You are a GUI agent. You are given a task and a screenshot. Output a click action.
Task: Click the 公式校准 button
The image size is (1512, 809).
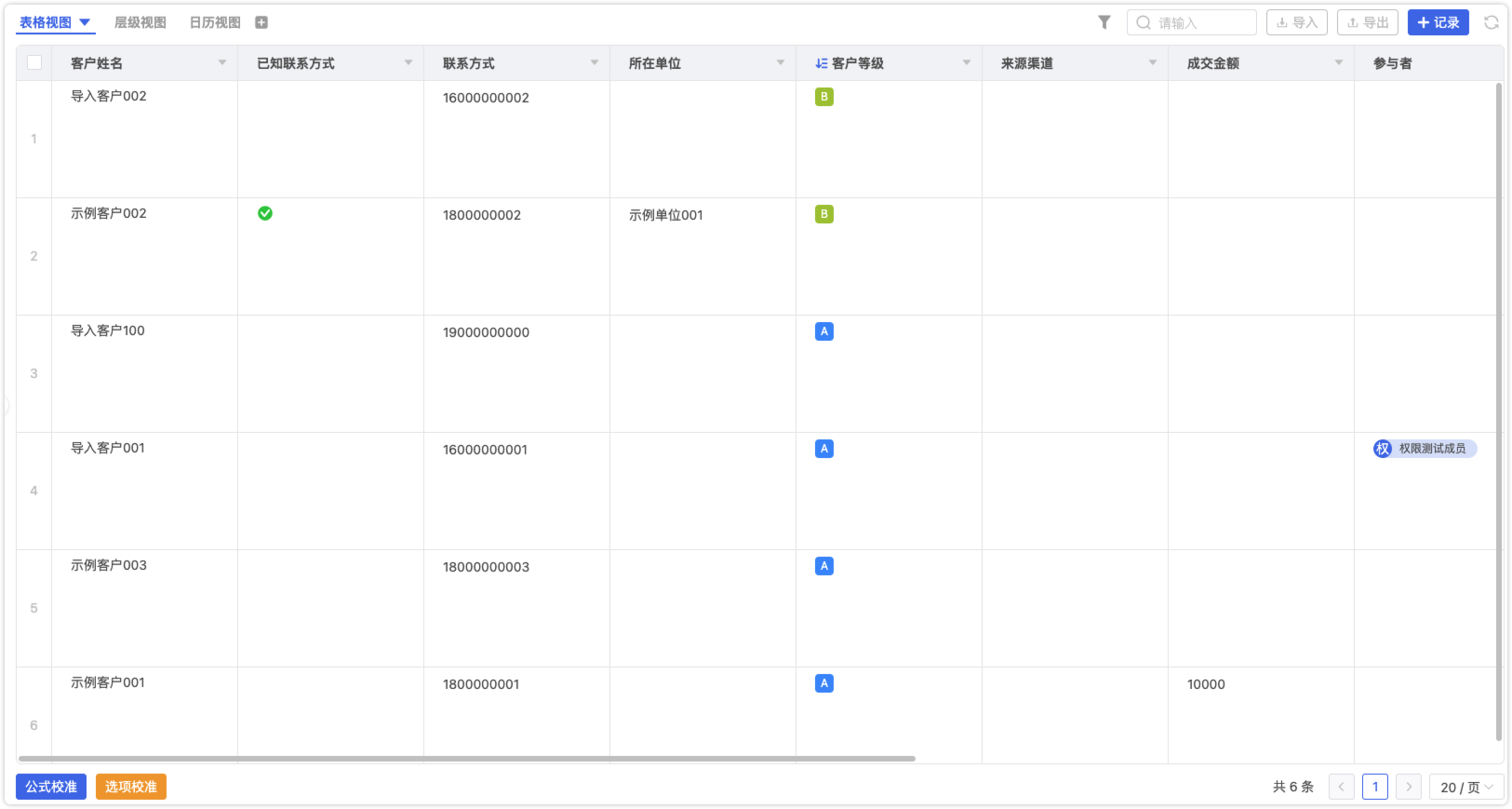point(51,787)
